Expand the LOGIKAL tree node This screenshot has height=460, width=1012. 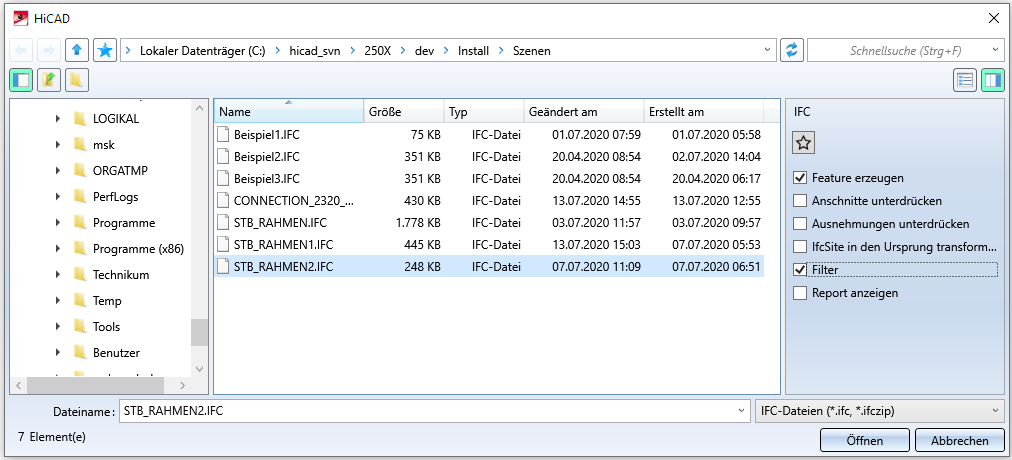click(58, 119)
